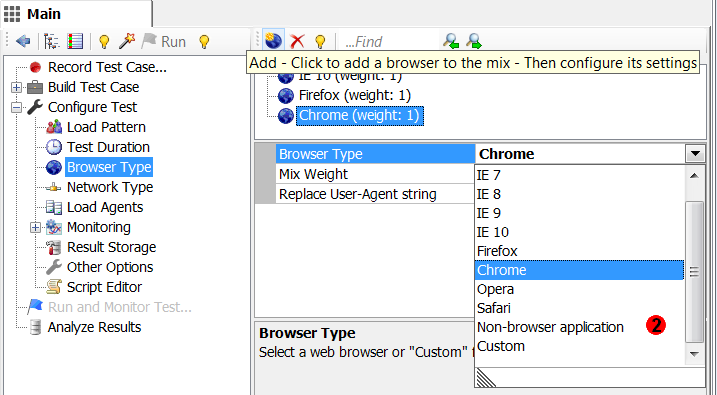Click the dropdown list scroll down arrow
This screenshot has width=717, height=395.
(695, 354)
